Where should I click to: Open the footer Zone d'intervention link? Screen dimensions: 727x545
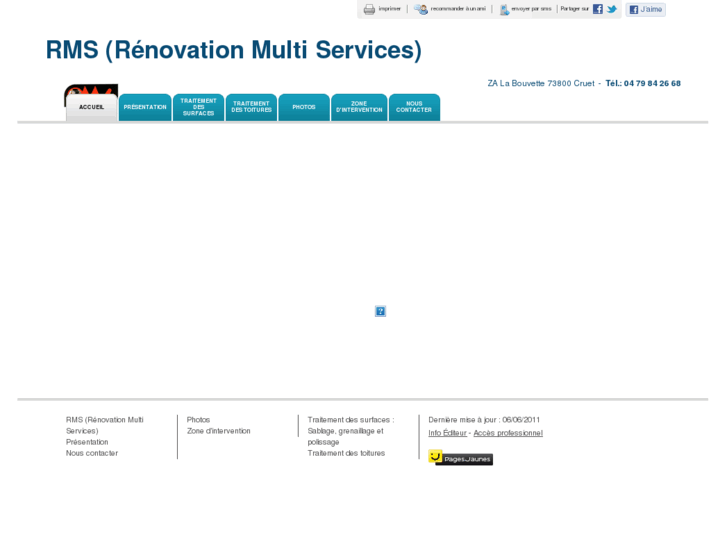pos(218,431)
